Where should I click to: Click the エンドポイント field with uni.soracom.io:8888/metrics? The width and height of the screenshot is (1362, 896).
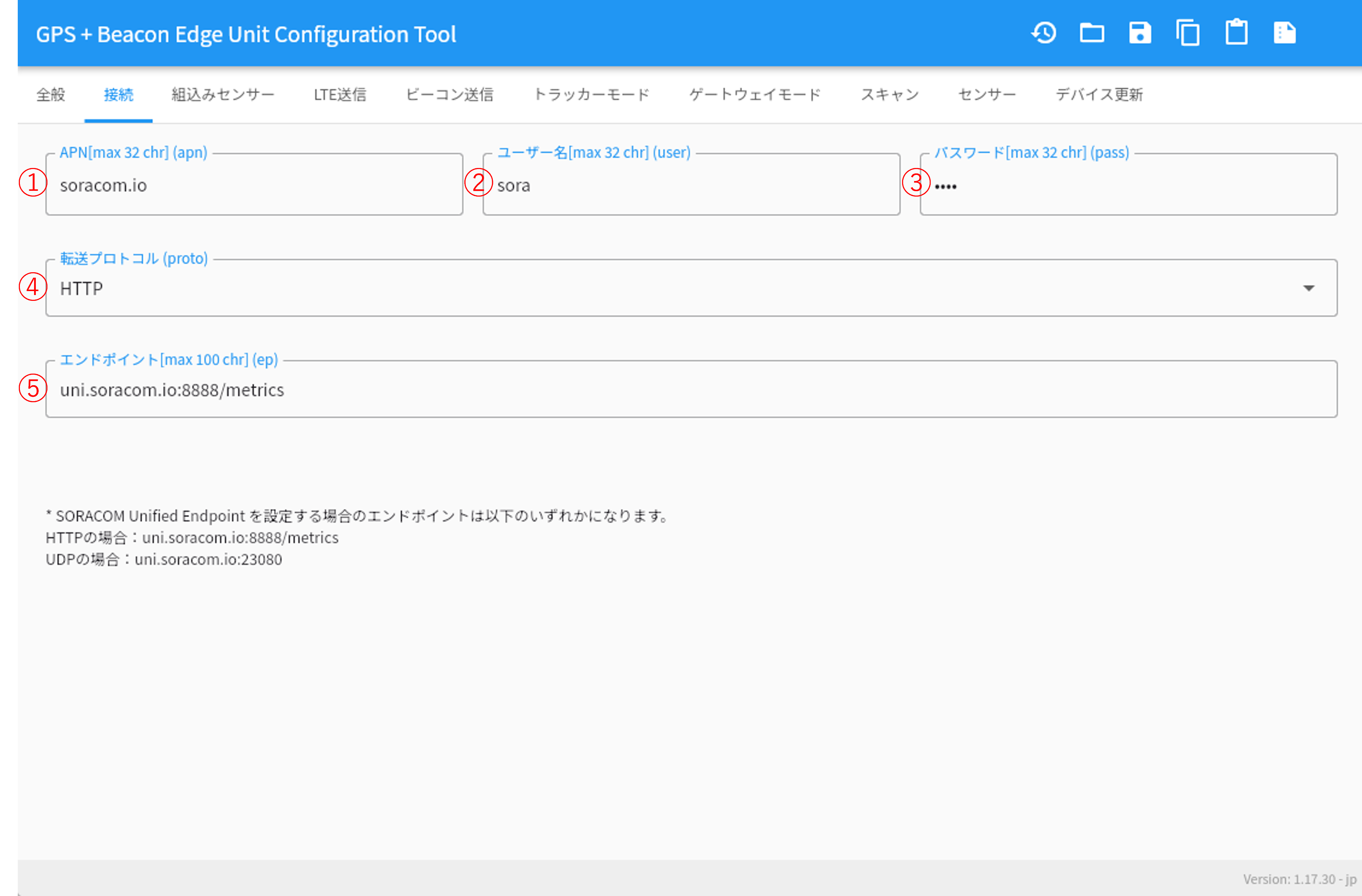(x=691, y=389)
